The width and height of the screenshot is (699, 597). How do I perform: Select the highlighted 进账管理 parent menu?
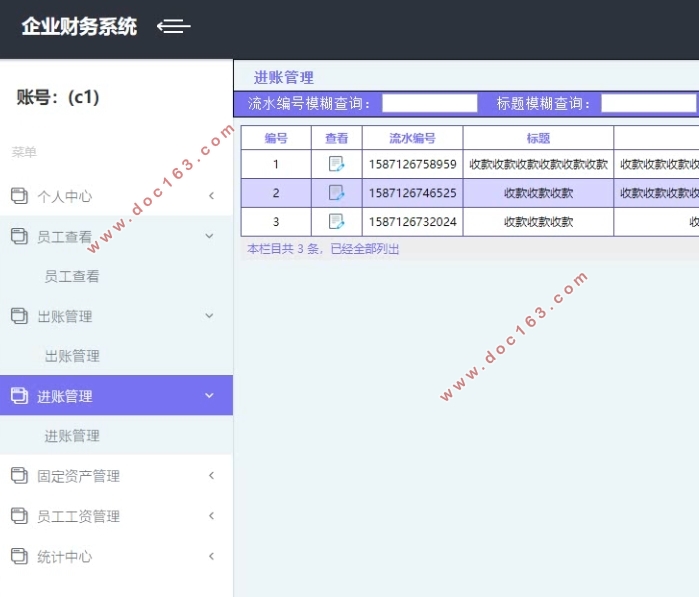pos(116,395)
